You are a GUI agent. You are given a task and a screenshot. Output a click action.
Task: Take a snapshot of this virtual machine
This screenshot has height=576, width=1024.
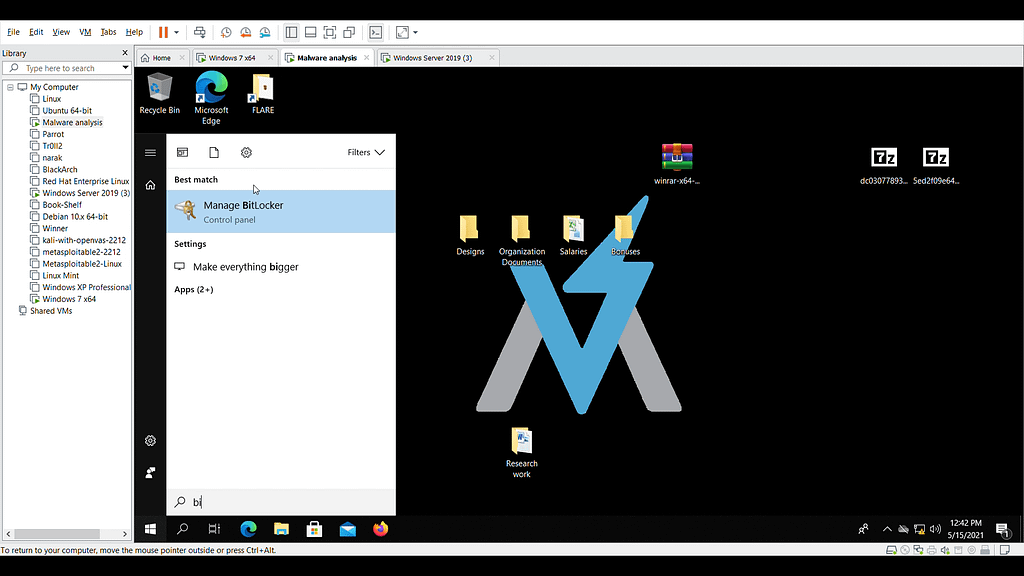226,32
